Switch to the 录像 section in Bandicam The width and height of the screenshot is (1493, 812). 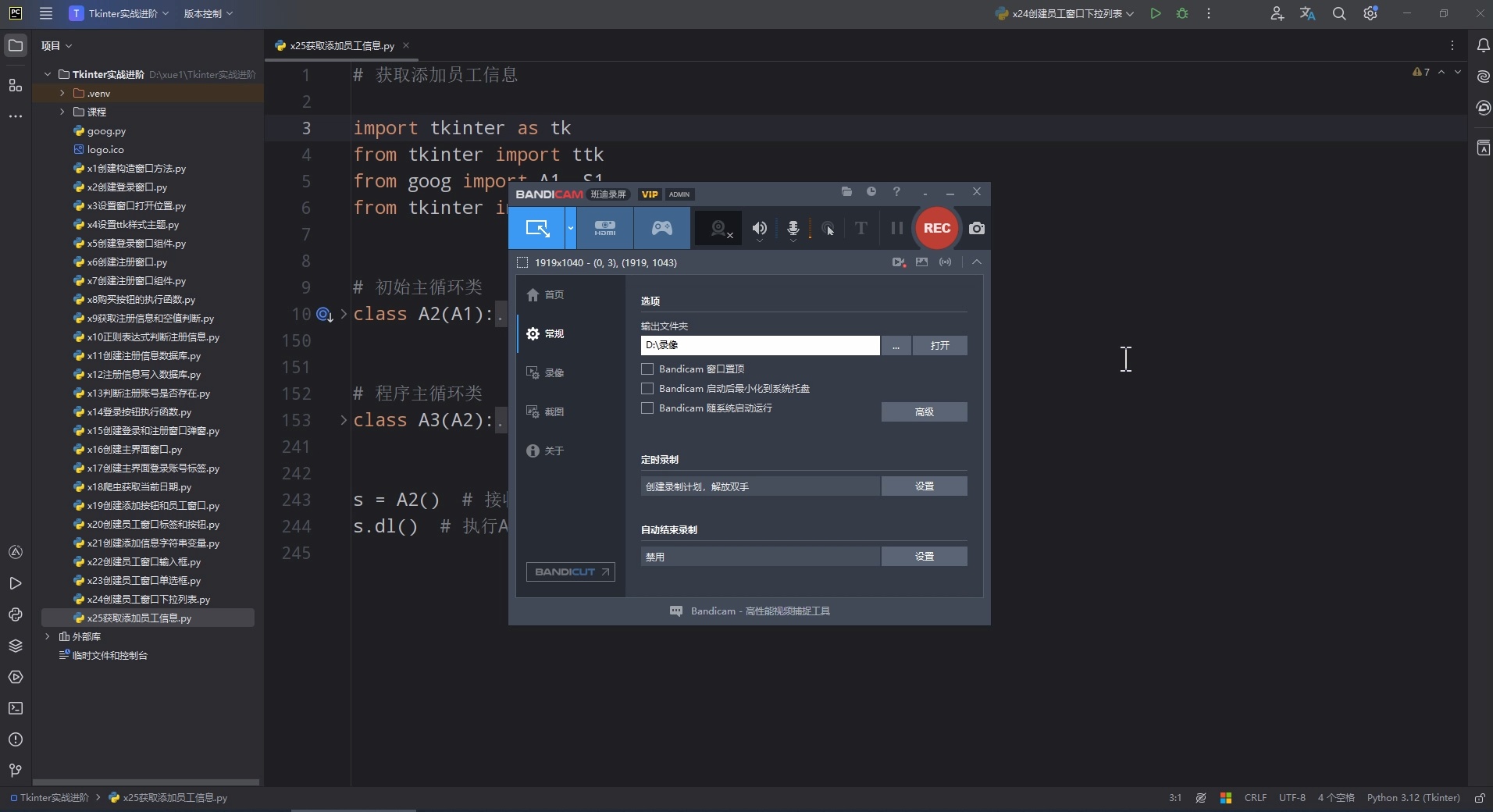(x=554, y=372)
